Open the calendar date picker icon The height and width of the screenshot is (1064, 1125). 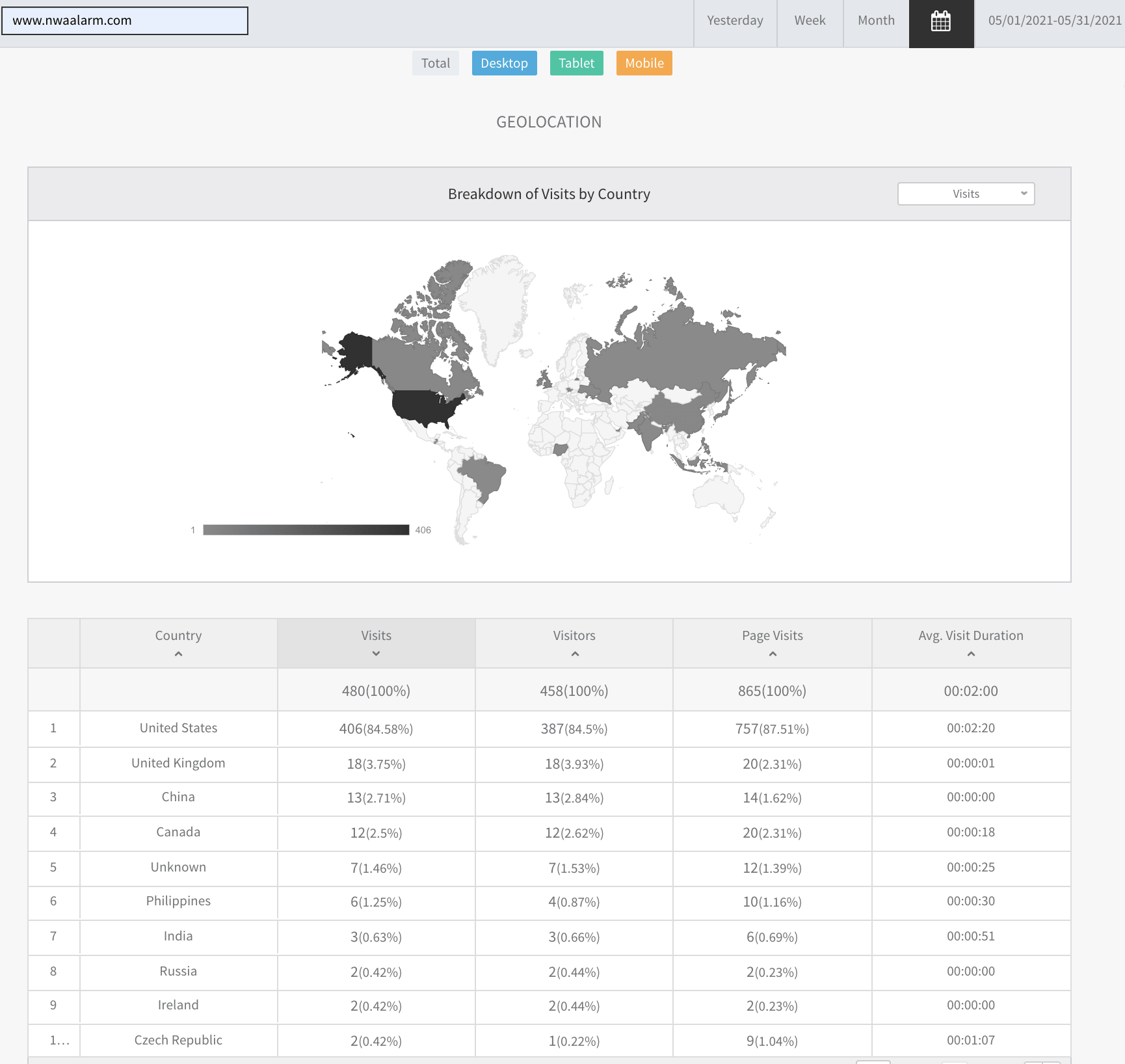pos(941,21)
